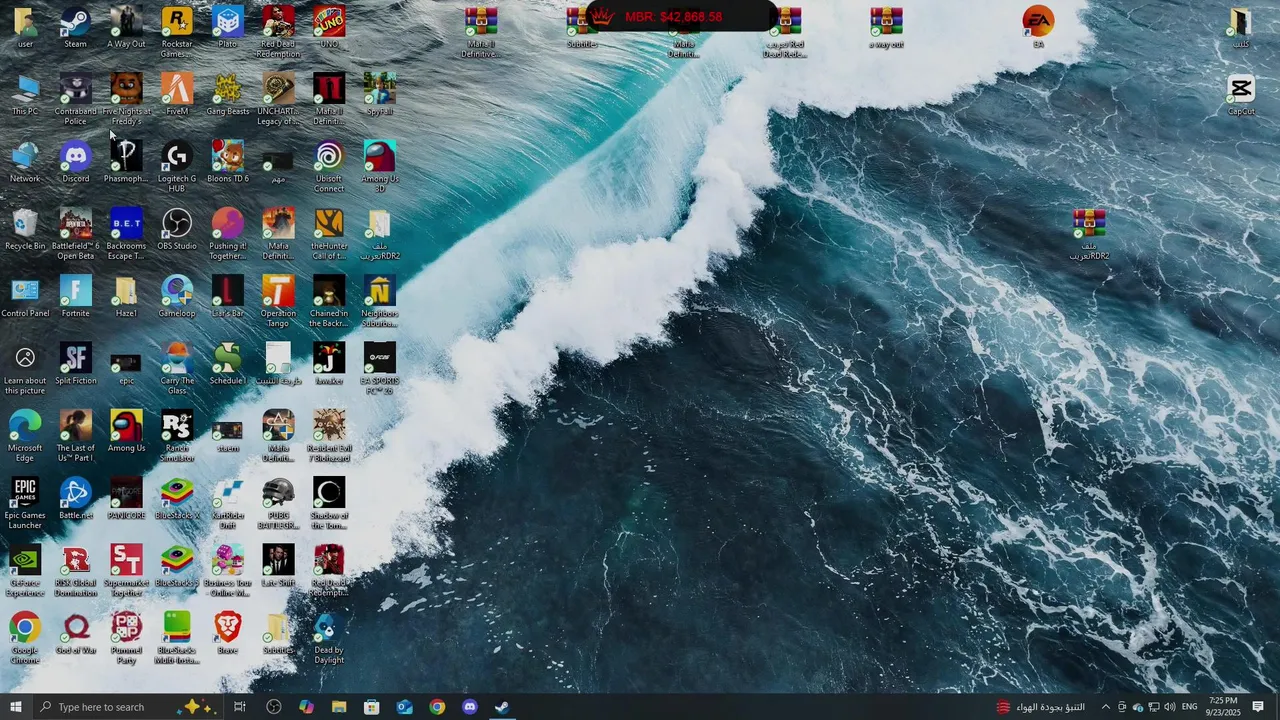1280x720 pixels.
Task: Open Microsoft Edge desktop shortcut
Action: pyautogui.click(x=25, y=436)
